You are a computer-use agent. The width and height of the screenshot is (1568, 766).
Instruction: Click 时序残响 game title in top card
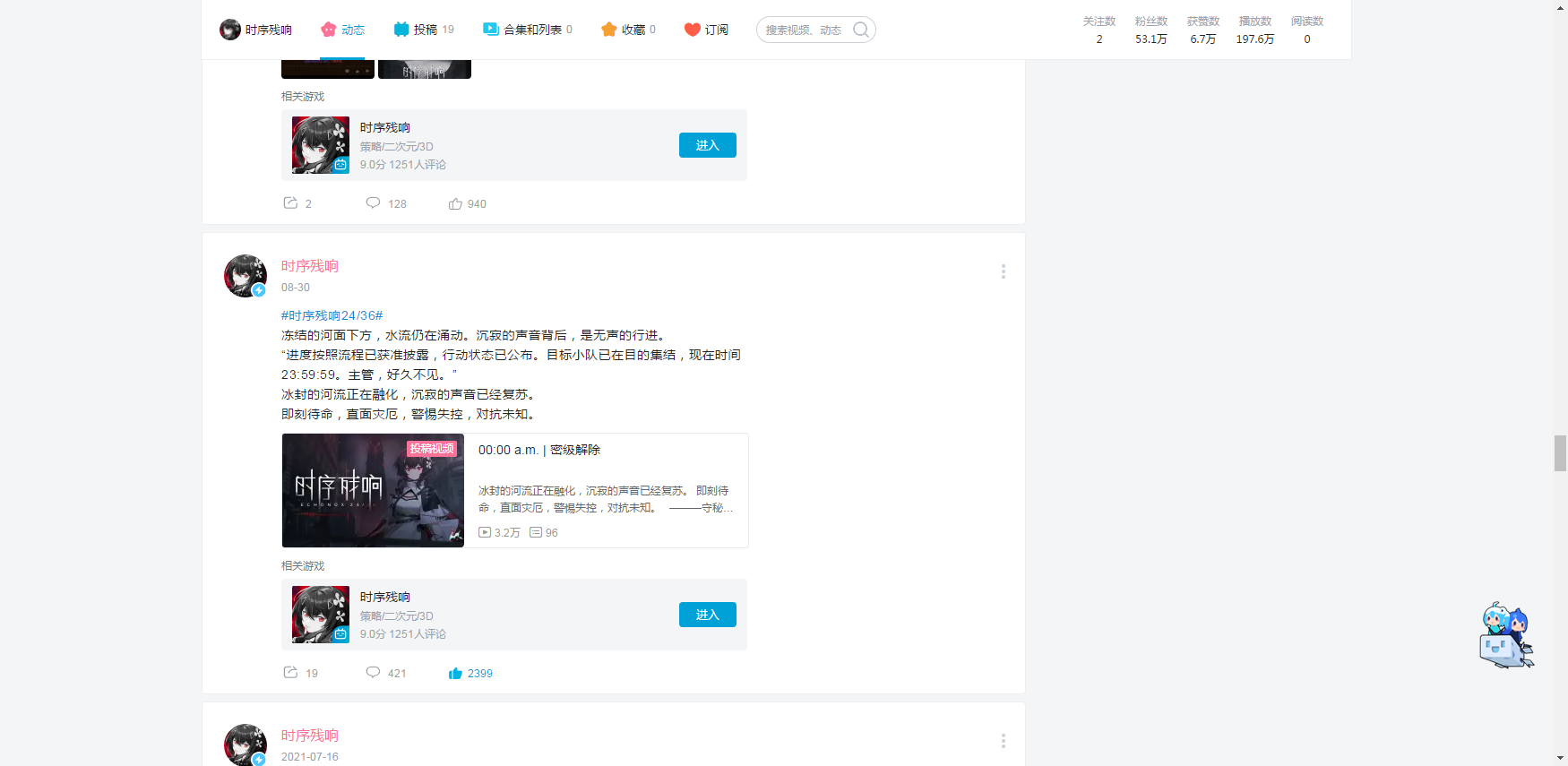pos(385,127)
